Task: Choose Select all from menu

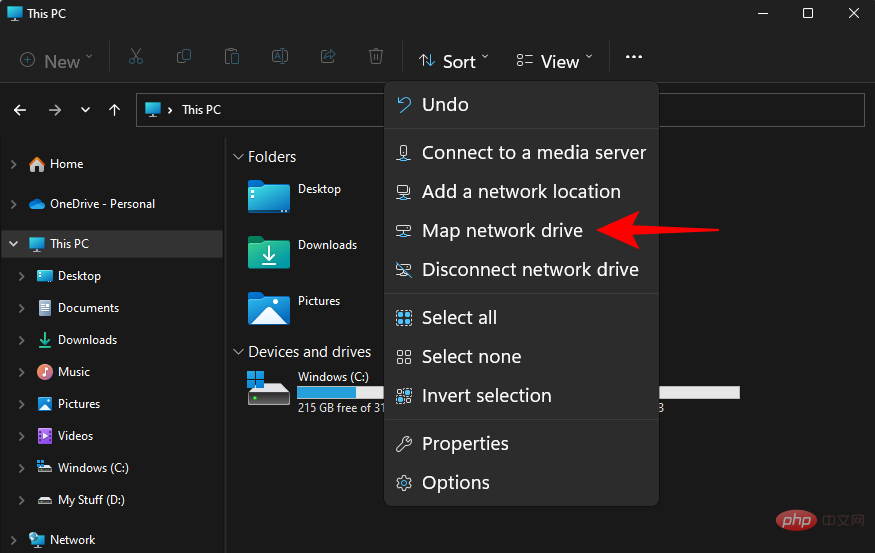Action: click(521, 318)
